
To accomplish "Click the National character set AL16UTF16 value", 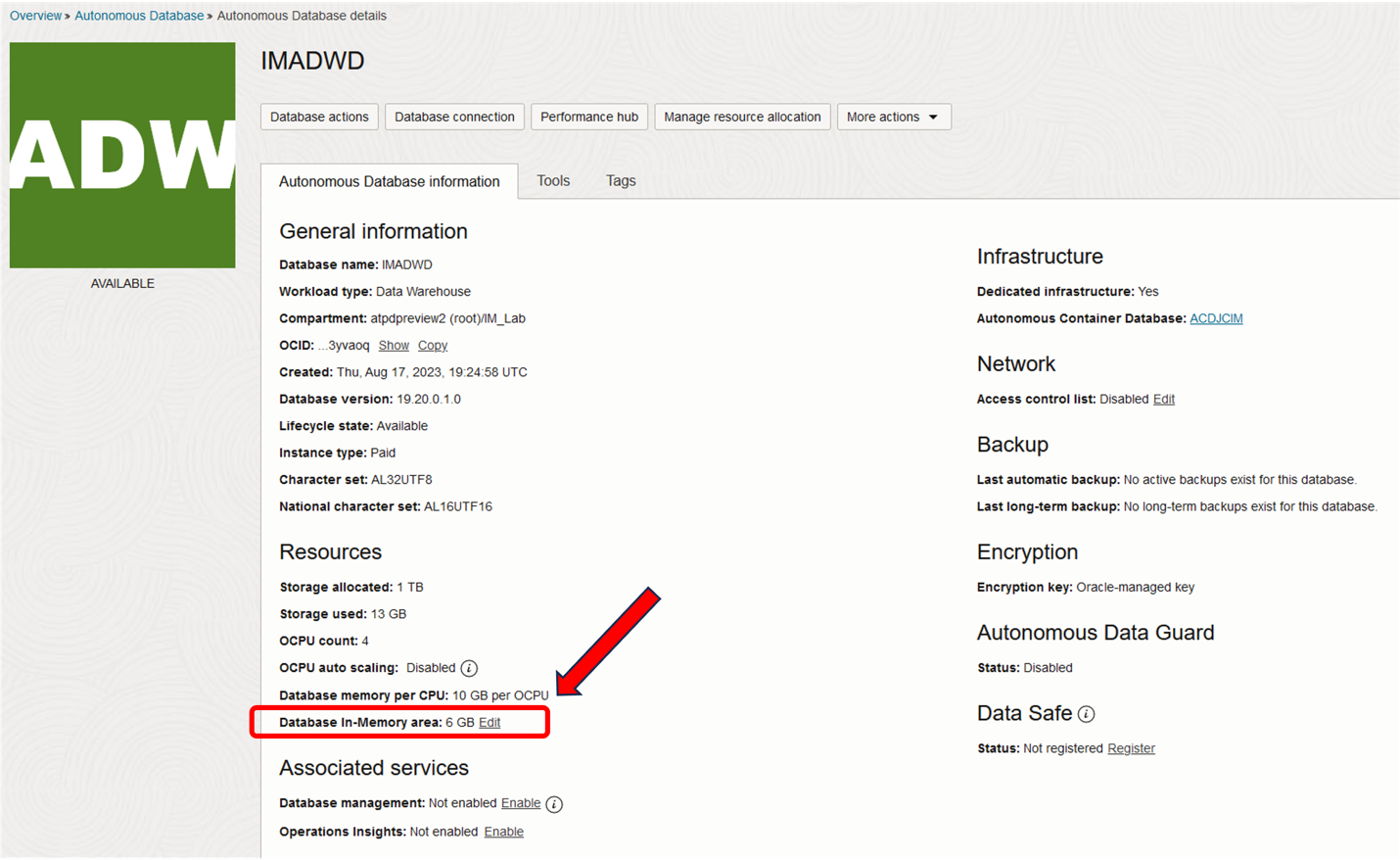I will pyautogui.click(x=458, y=507).
